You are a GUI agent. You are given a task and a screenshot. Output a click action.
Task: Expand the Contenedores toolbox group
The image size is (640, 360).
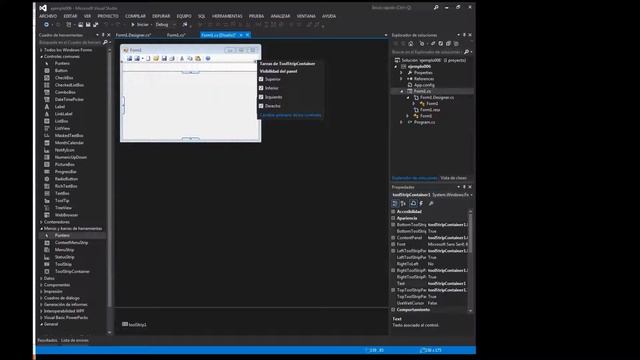[x=42, y=222]
